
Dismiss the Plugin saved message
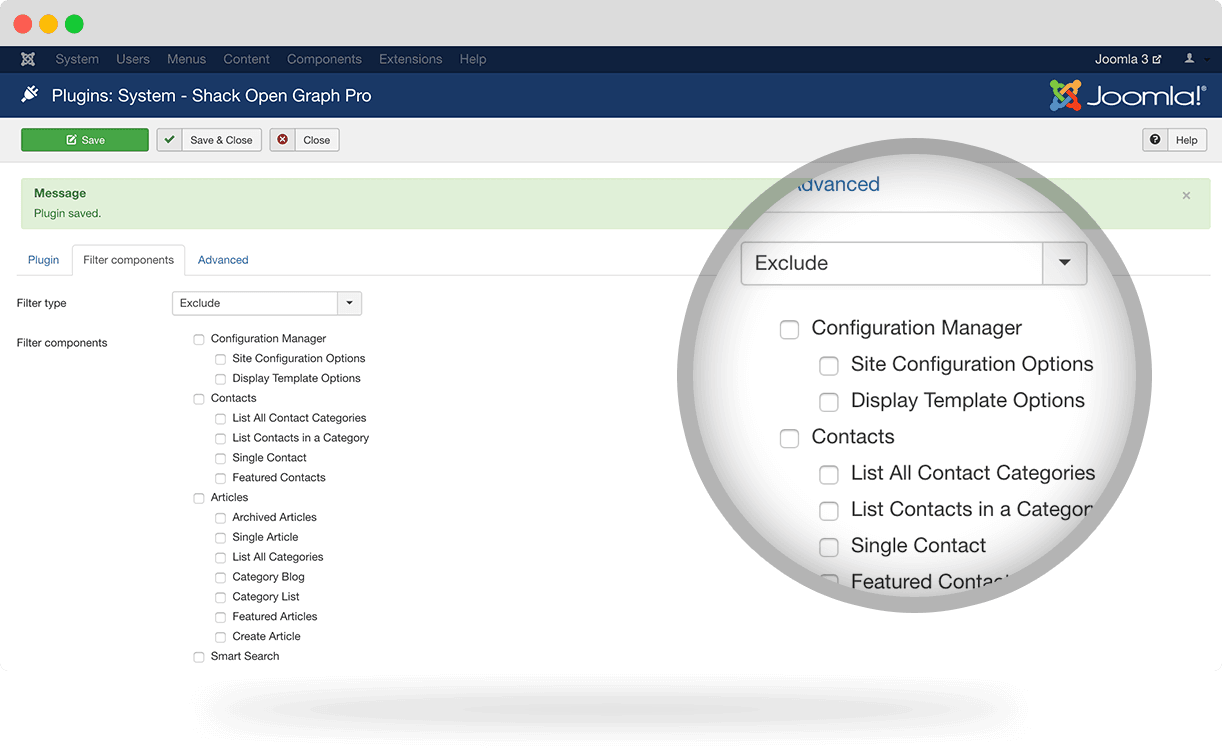point(1186,195)
